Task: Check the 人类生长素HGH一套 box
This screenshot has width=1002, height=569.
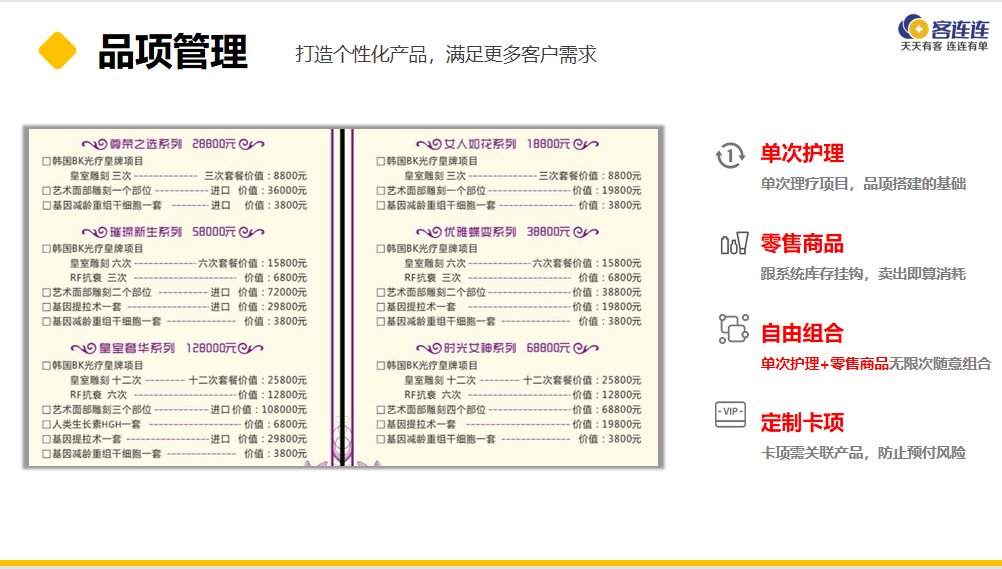Action: [x=46, y=425]
